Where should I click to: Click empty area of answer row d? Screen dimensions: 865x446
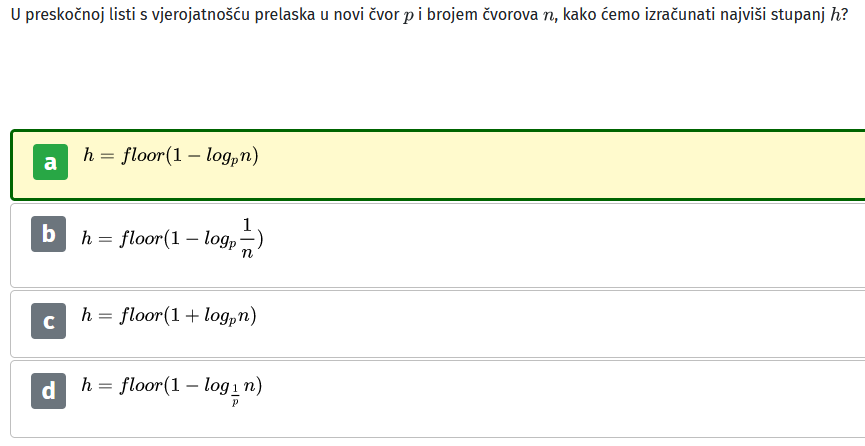(552, 399)
